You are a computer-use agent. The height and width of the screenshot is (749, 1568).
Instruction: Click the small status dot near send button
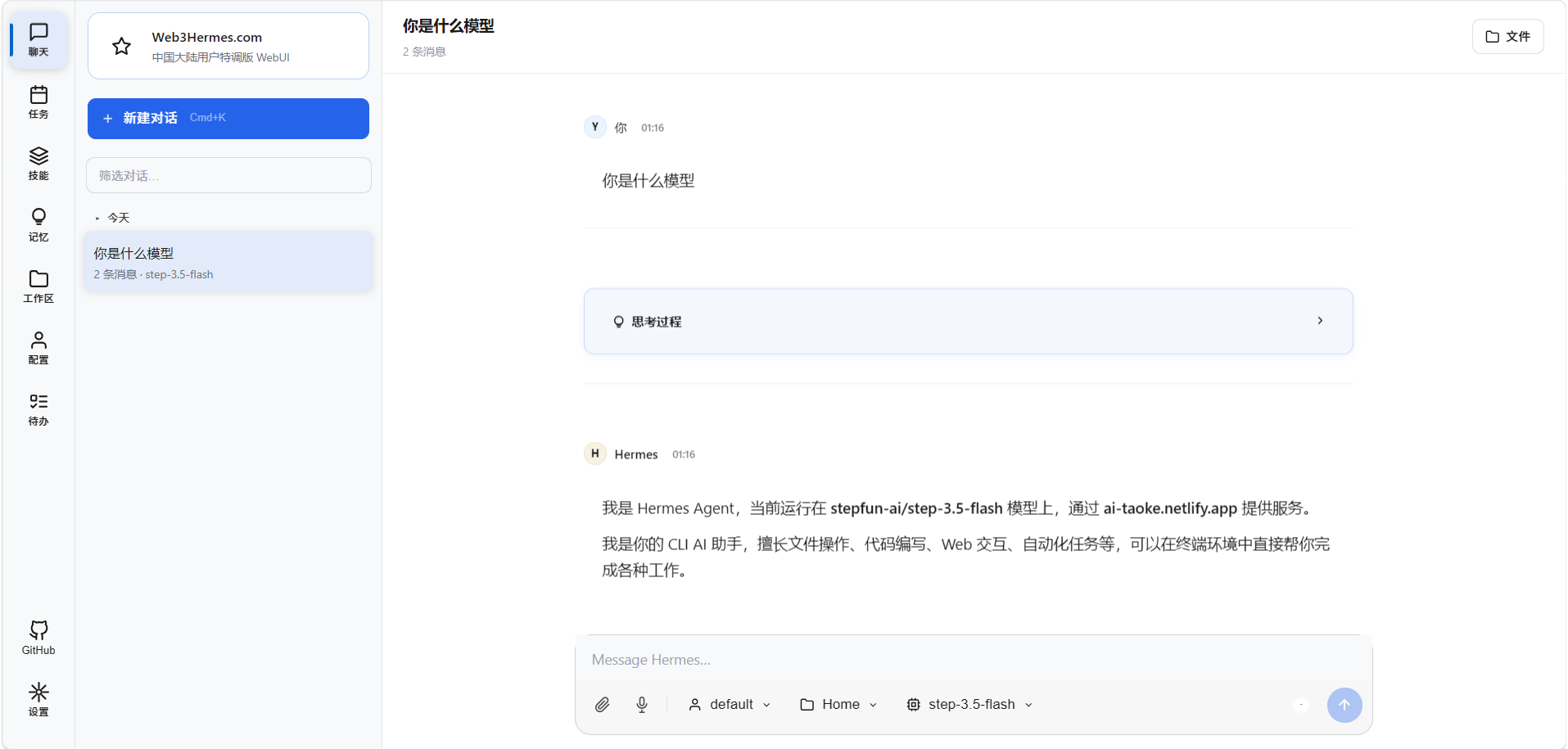click(x=1301, y=704)
